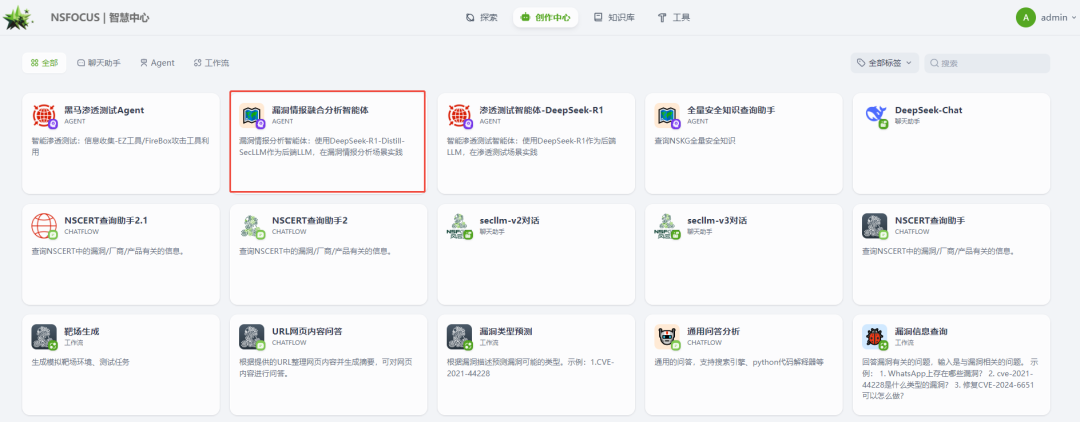
Task: Click the compass icon beside 探索
Action: click(x=470, y=18)
